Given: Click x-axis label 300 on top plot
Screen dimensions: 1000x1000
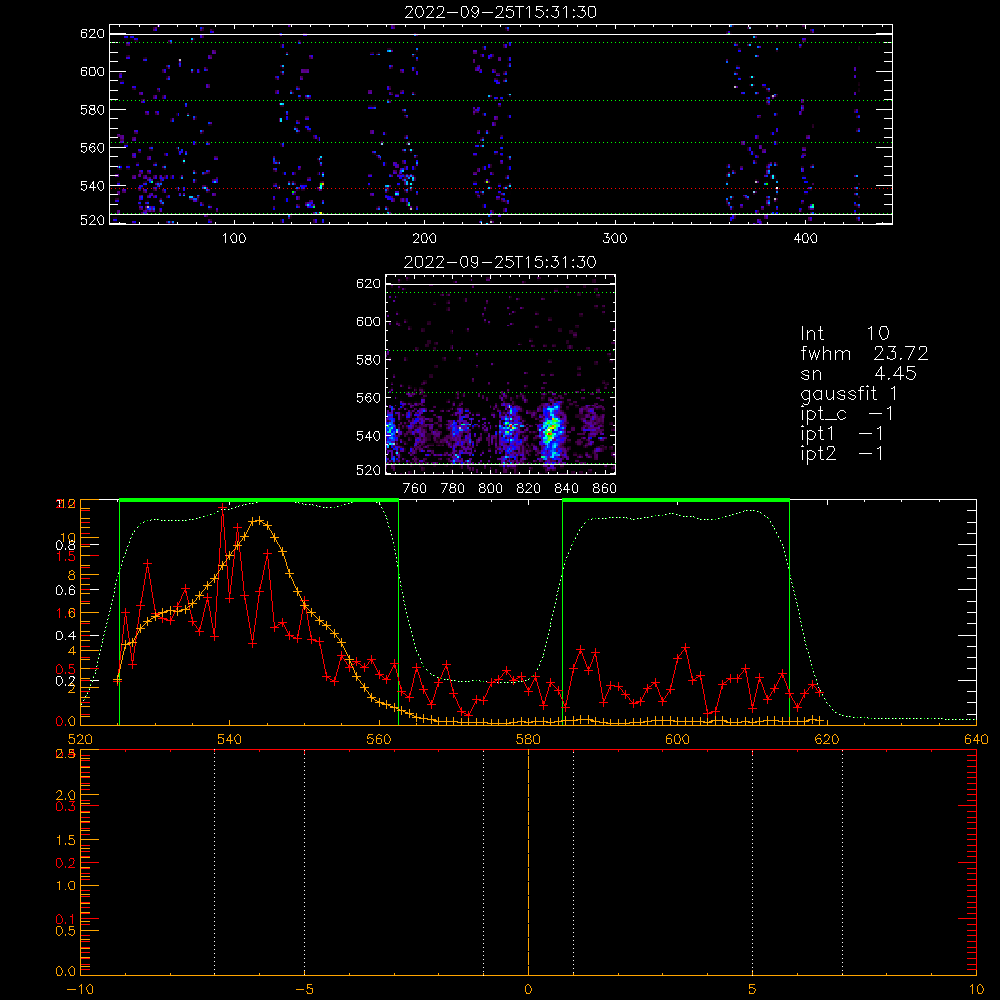Looking at the screenshot, I should [615, 239].
